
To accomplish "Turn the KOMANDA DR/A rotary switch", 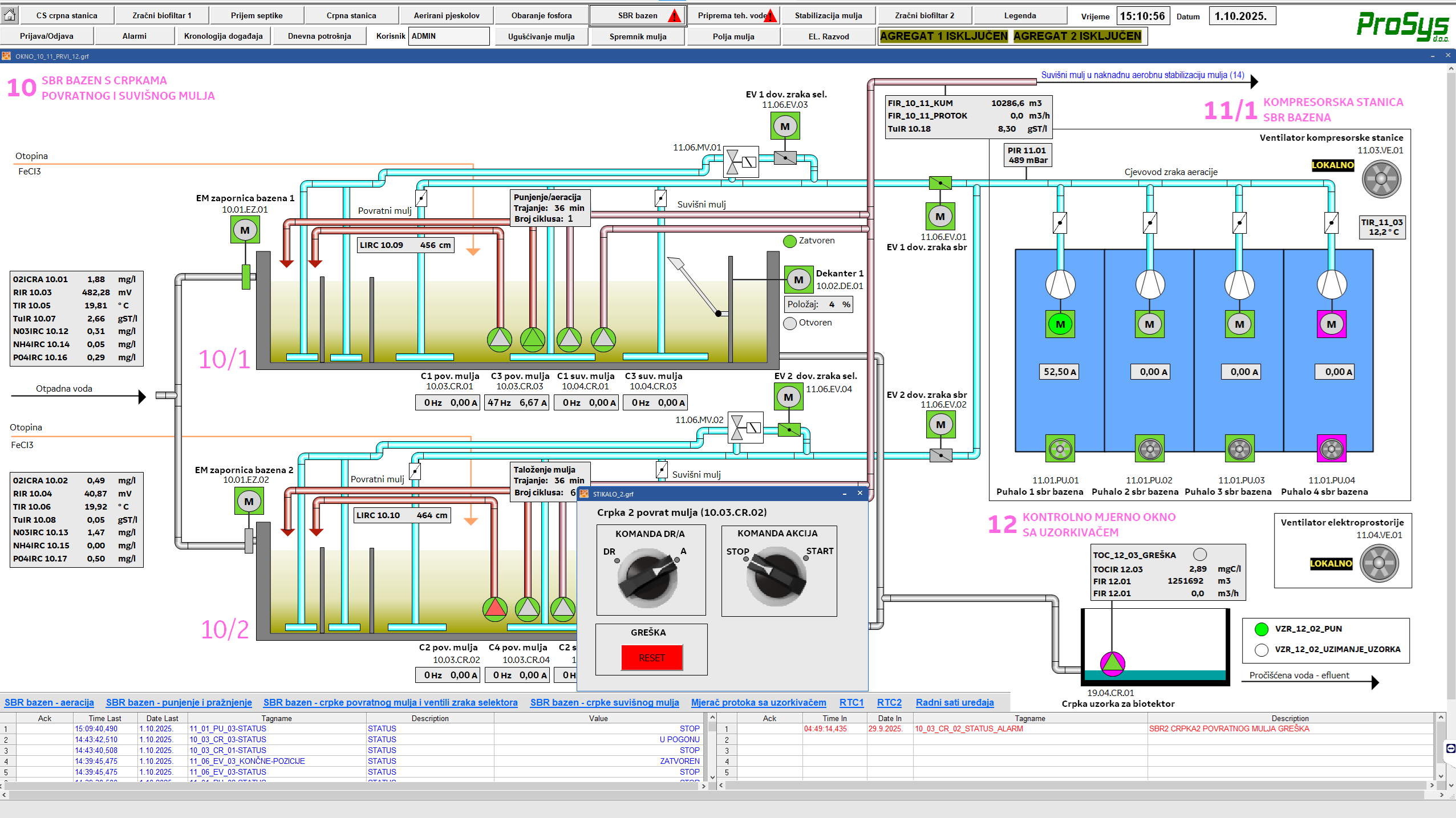I will tap(648, 578).
